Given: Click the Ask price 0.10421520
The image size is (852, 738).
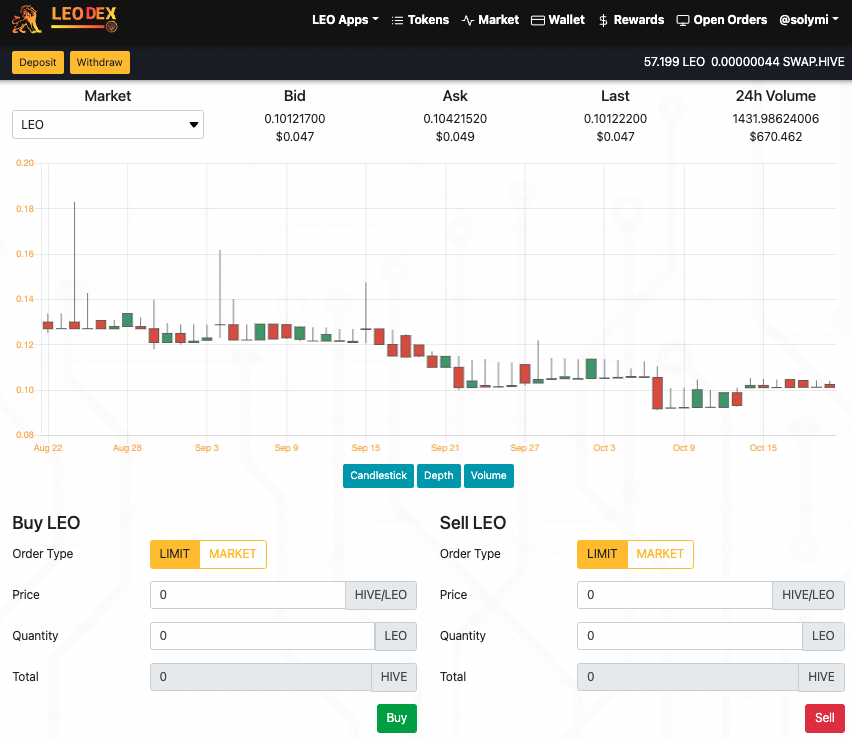Looking at the screenshot, I should click(x=455, y=118).
